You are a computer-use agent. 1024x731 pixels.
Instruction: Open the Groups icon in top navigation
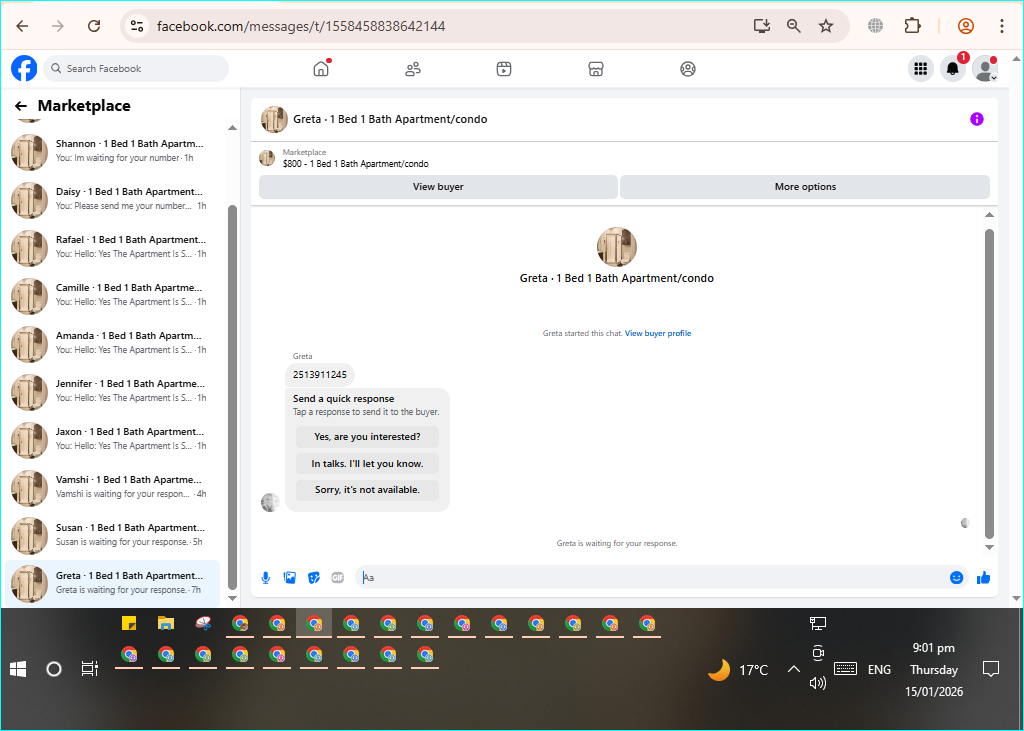tap(688, 69)
